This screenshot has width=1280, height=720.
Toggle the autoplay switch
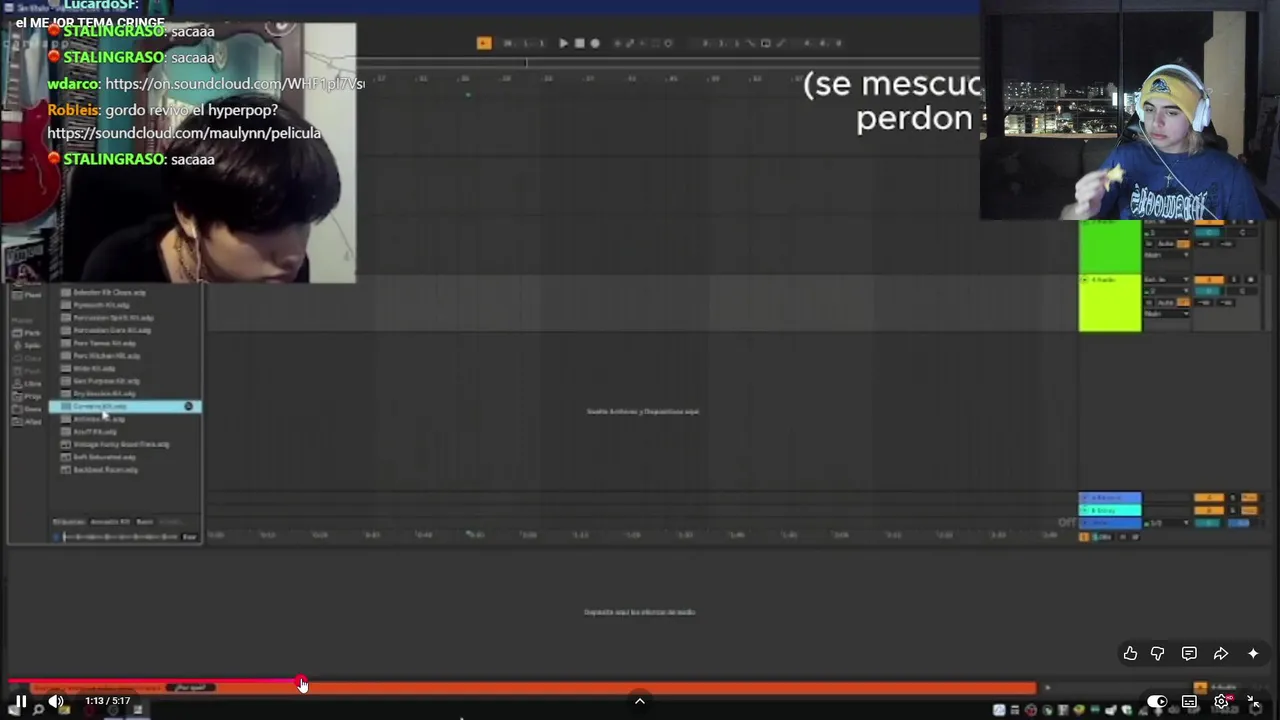point(1157,702)
